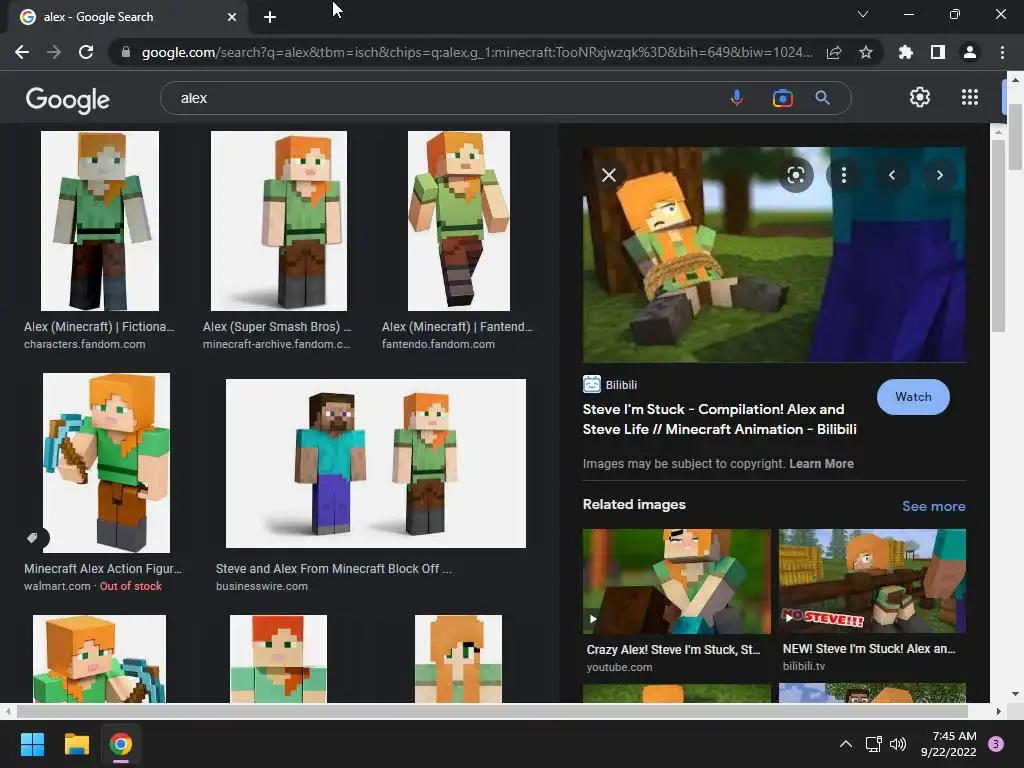Open the network tray icon
The image size is (1024, 768).
873,744
